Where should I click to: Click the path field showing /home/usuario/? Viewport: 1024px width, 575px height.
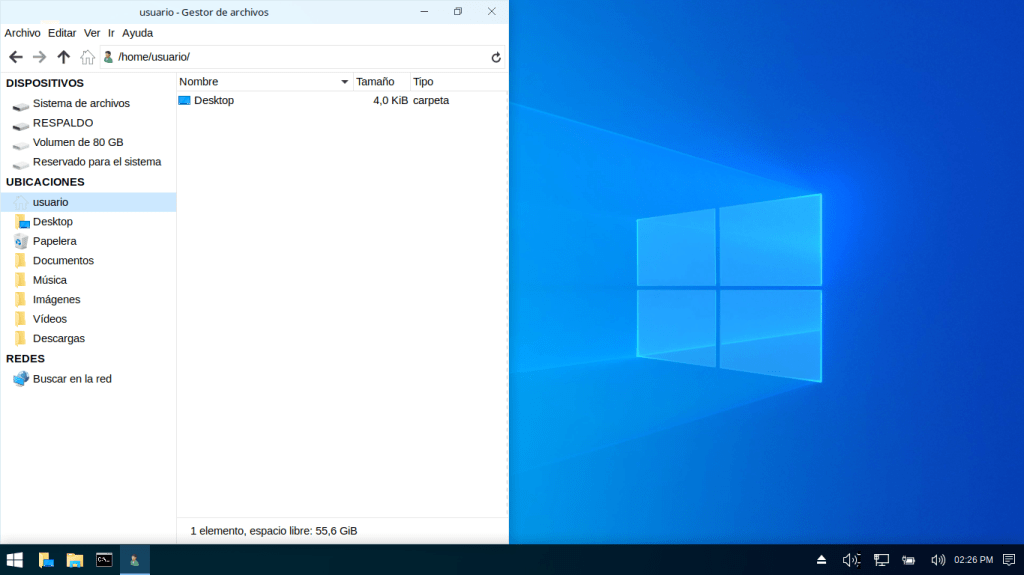click(x=300, y=57)
